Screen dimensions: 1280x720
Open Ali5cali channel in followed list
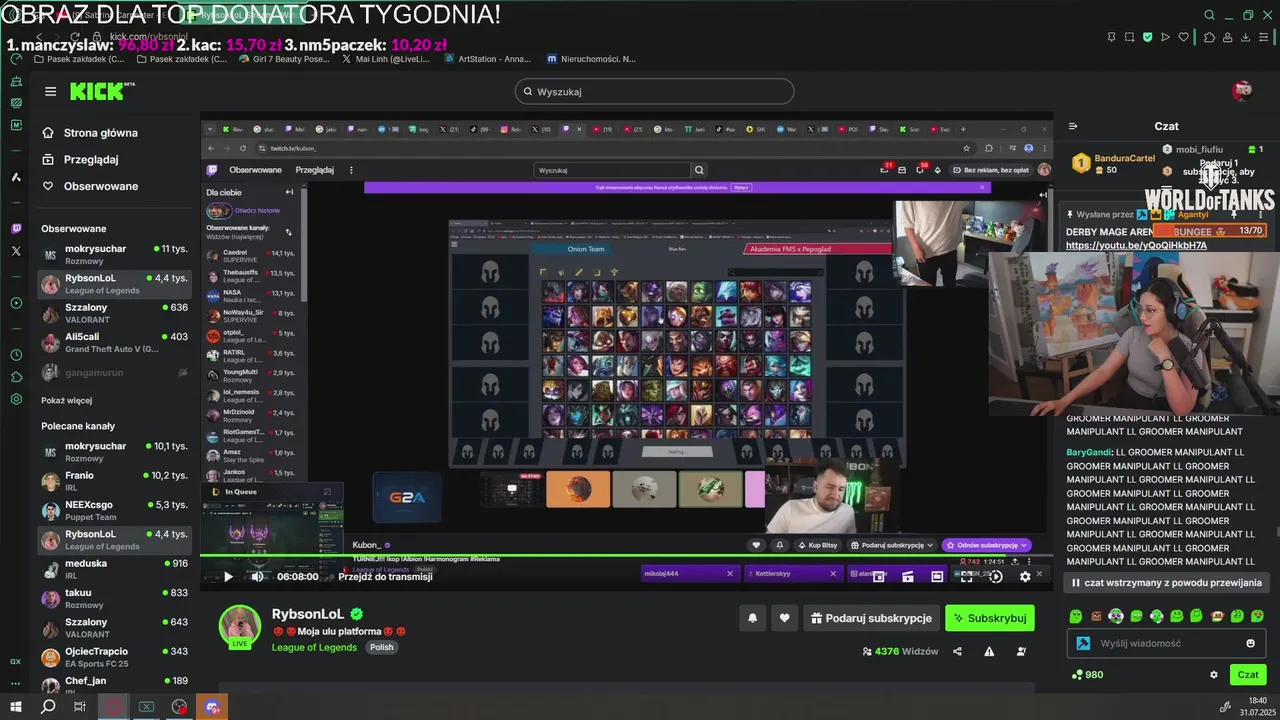point(114,342)
